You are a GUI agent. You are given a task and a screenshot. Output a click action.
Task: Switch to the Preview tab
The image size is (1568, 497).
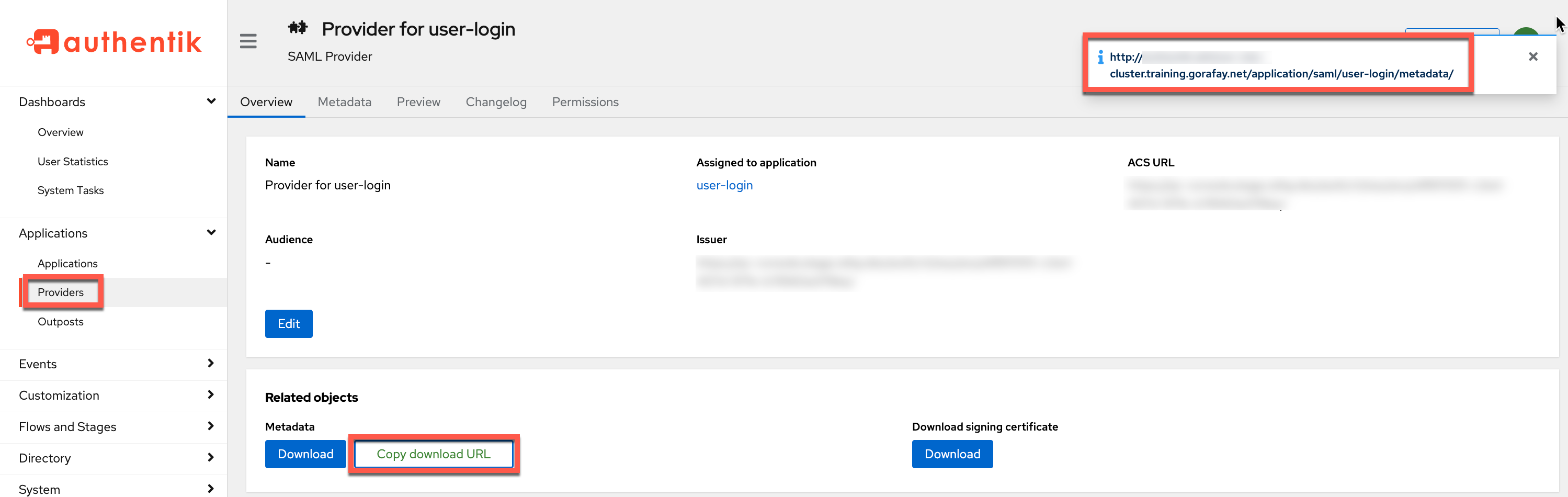[418, 101]
